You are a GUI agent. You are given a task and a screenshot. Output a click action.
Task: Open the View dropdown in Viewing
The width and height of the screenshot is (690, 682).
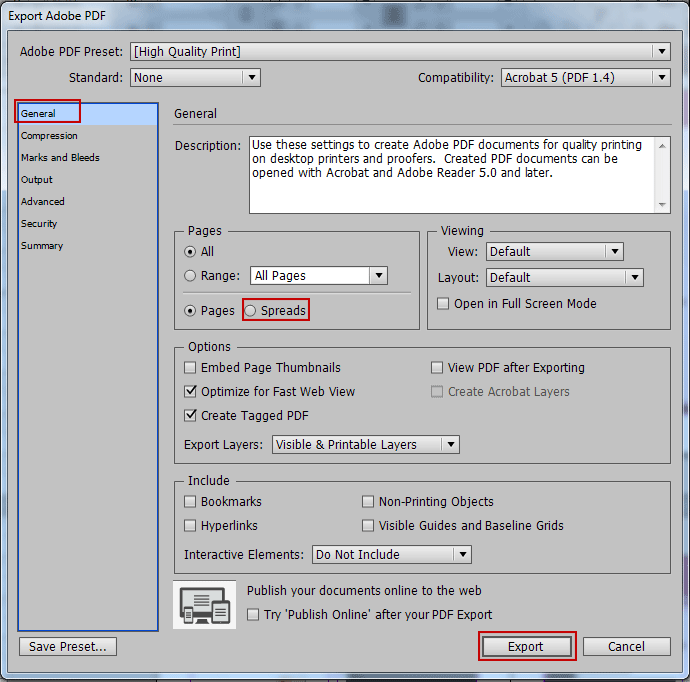click(554, 252)
